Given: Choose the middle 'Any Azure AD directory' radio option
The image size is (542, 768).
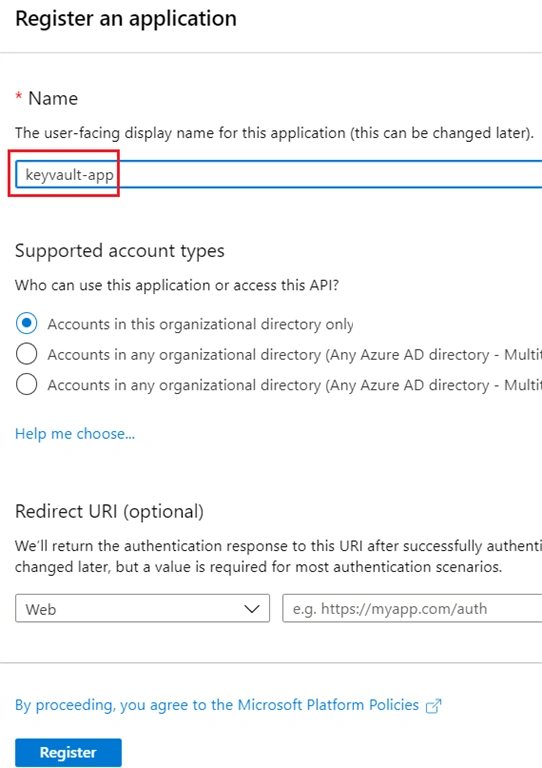Looking at the screenshot, I should pyautogui.click(x=26, y=354).
